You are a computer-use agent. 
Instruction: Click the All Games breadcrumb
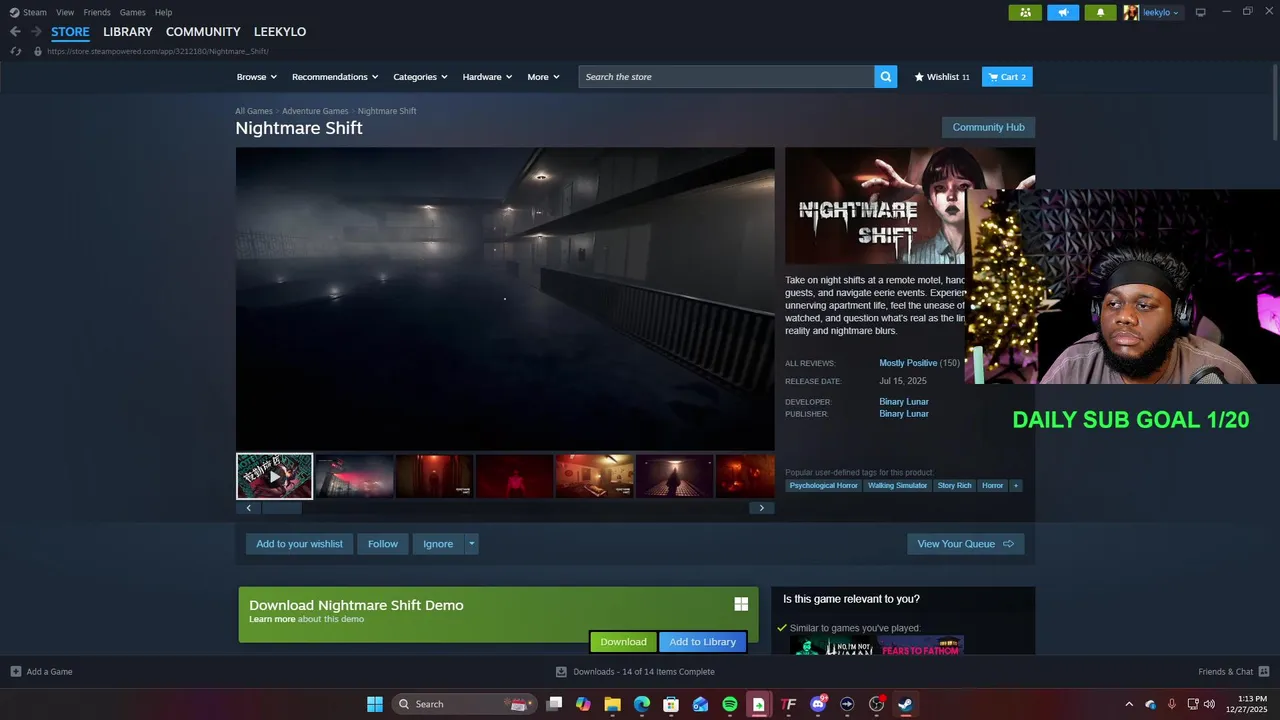click(x=254, y=111)
